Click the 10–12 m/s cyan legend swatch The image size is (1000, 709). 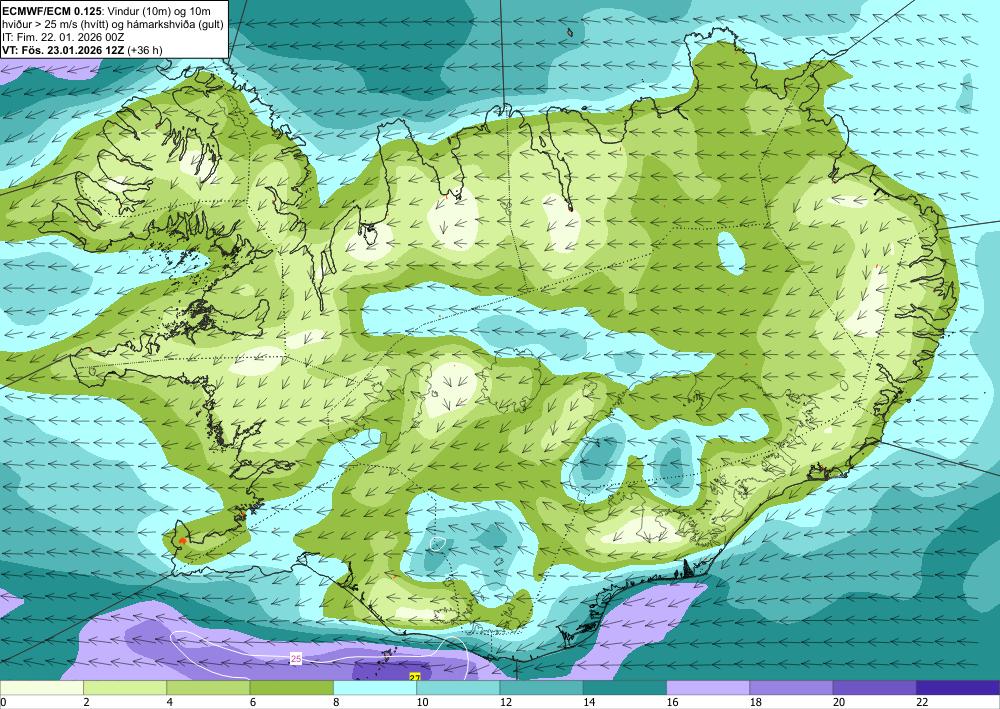(x=458, y=688)
